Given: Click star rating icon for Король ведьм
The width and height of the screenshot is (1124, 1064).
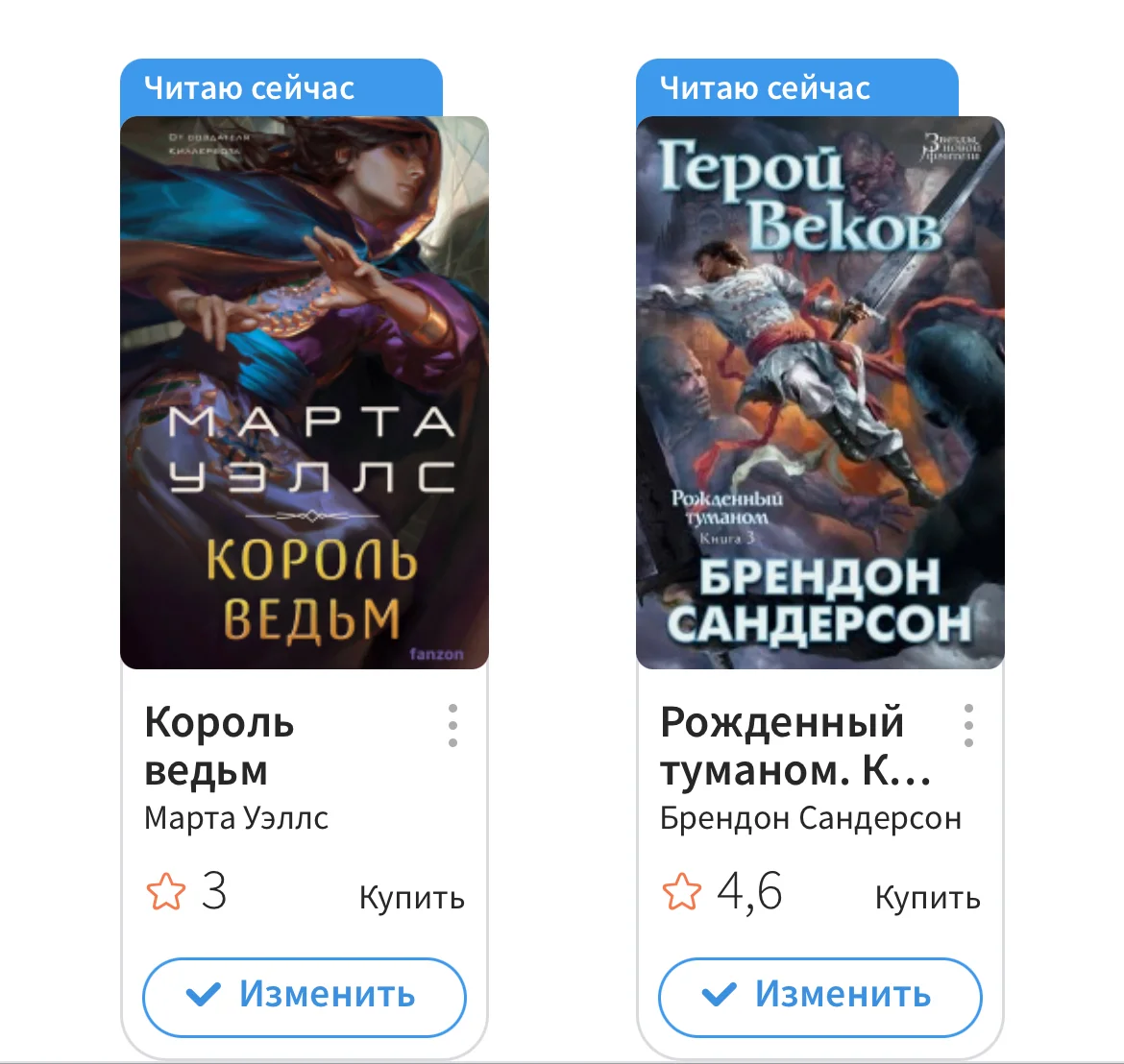Looking at the screenshot, I should [x=165, y=891].
